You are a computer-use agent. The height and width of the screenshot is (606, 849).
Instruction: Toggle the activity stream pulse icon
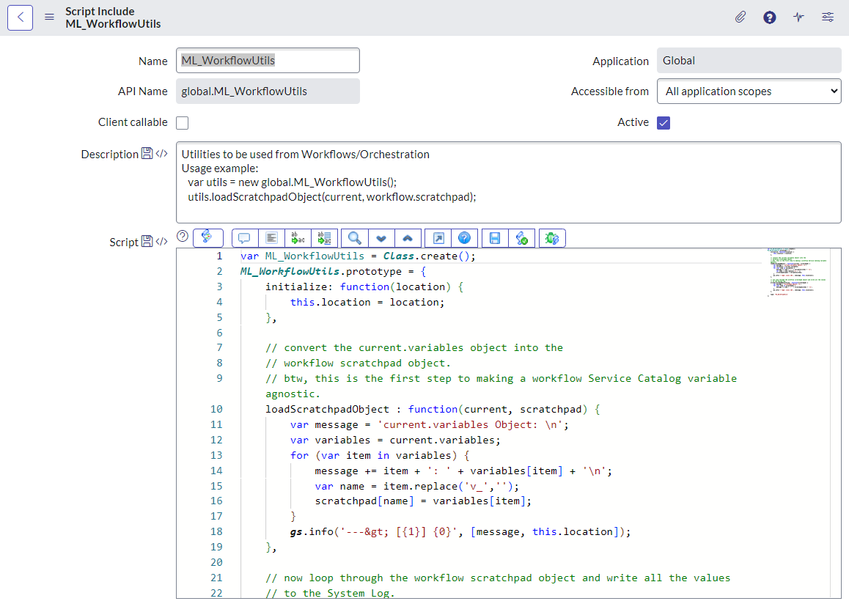point(799,17)
